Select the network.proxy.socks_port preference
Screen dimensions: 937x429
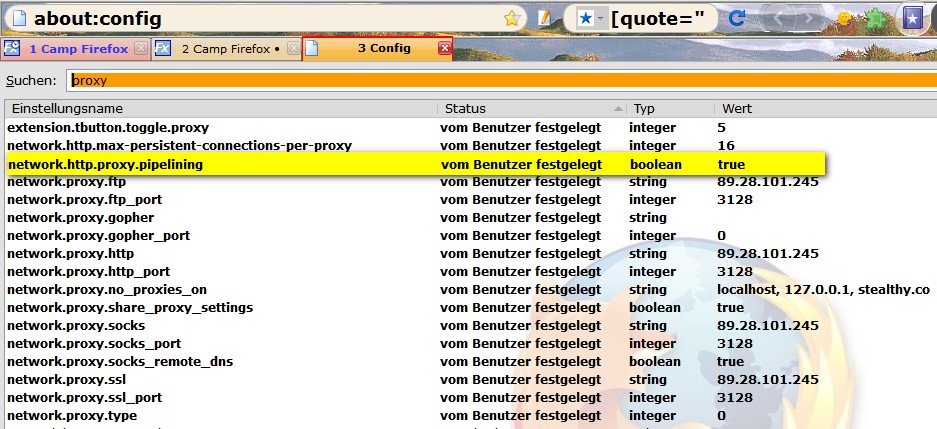click(x=94, y=344)
